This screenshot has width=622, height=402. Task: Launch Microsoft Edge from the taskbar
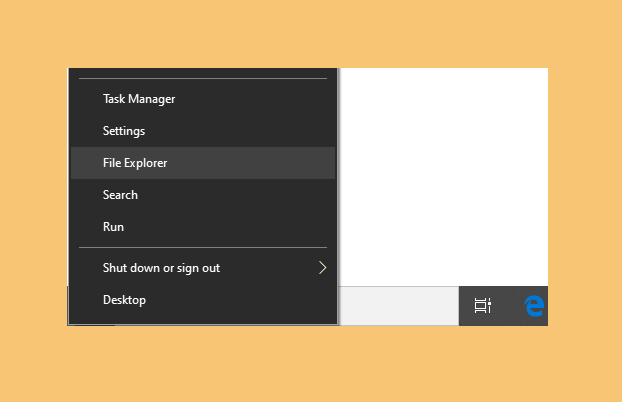[x=534, y=306]
